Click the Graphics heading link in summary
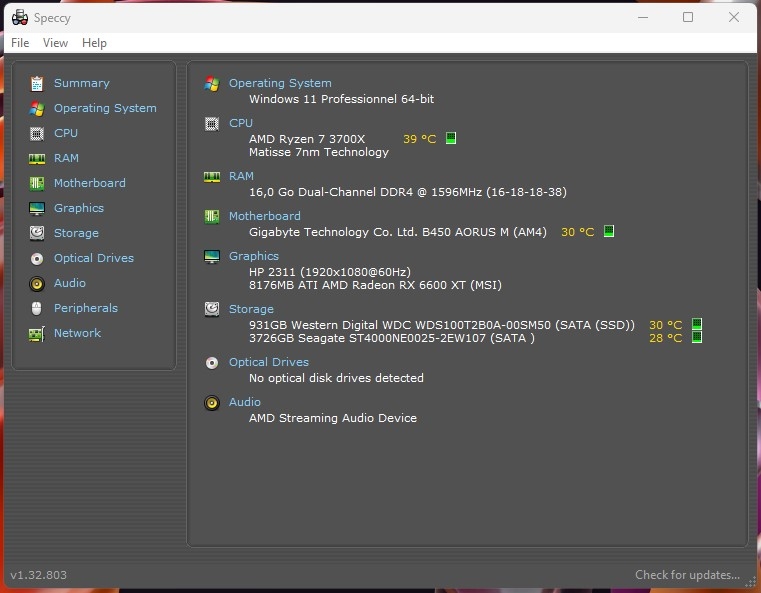This screenshot has width=761, height=593. [x=254, y=256]
